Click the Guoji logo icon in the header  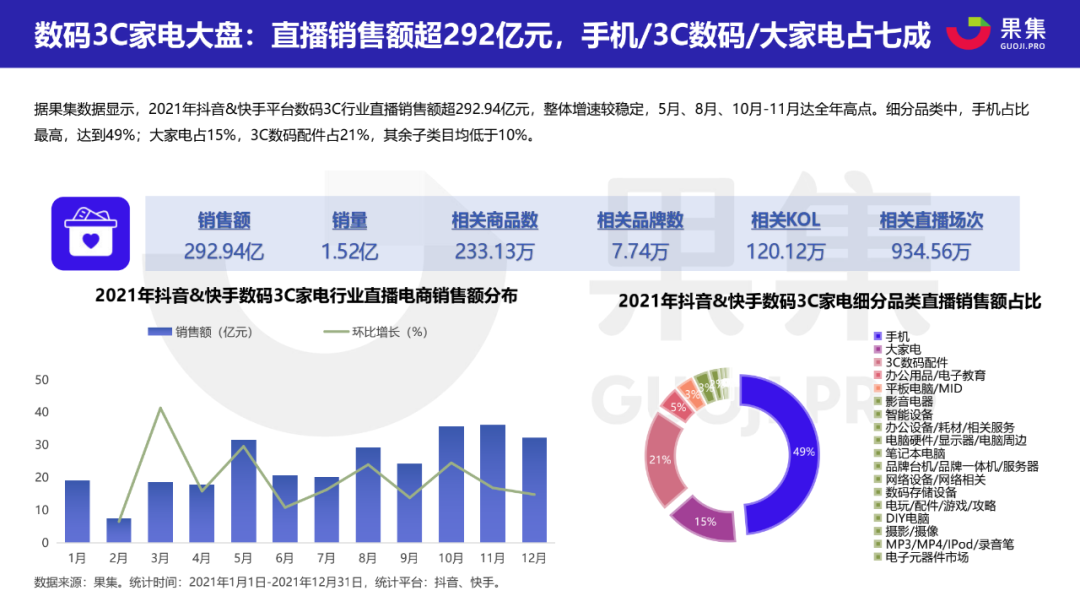point(968,33)
